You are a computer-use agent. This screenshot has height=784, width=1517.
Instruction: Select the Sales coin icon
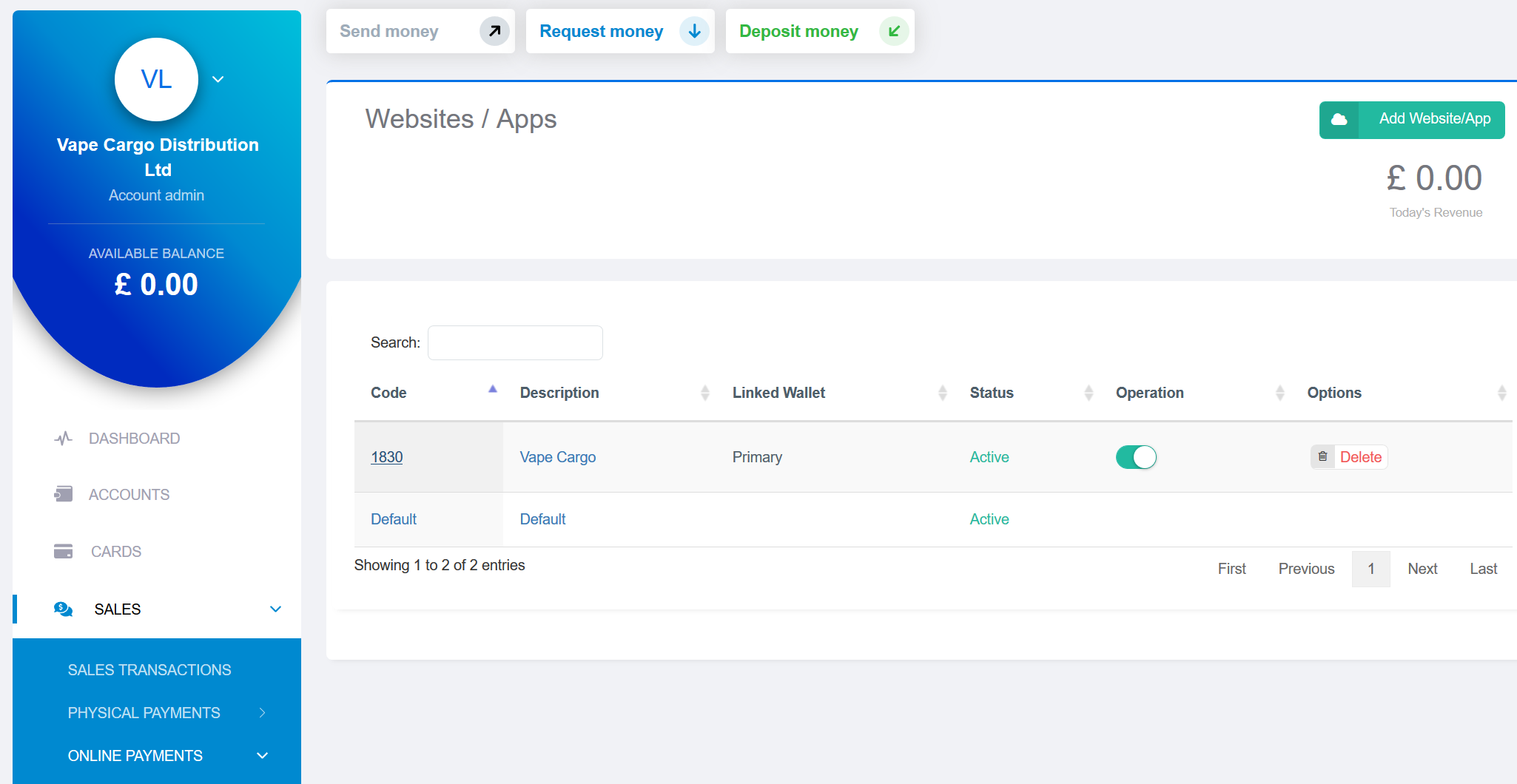(62, 609)
